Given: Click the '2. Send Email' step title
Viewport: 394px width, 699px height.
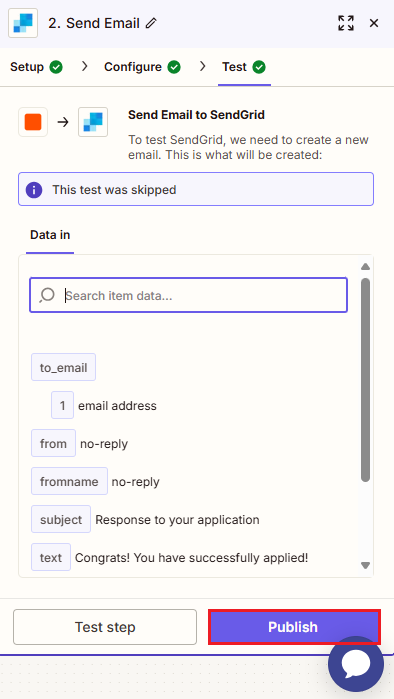Looking at the screenshot, I should (94, 23).
